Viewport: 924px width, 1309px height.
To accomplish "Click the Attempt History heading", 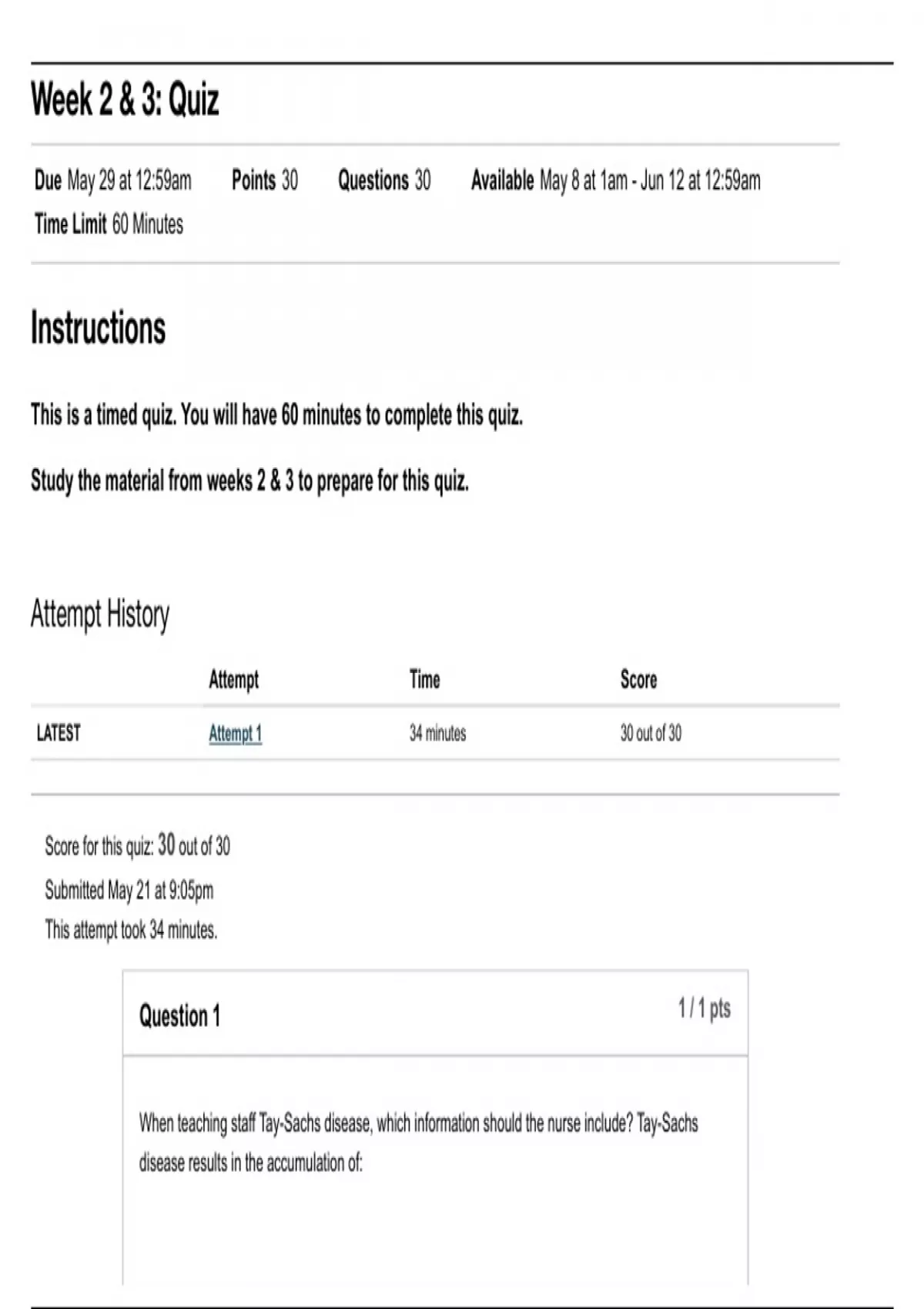I will 100,614.
